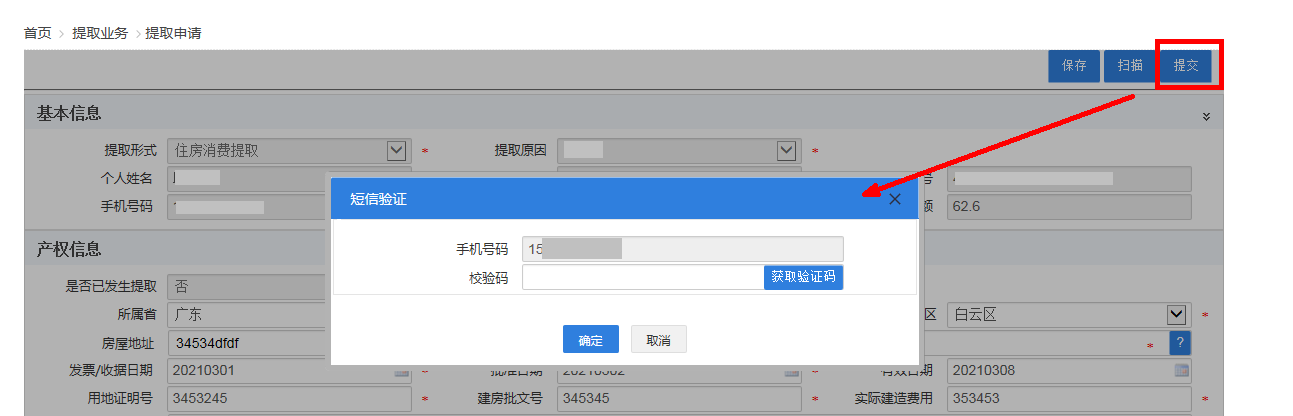This screenshot has height=416, width=1293.
Task: Click the 手机号码 field in dialog
Action: [682, 249]
